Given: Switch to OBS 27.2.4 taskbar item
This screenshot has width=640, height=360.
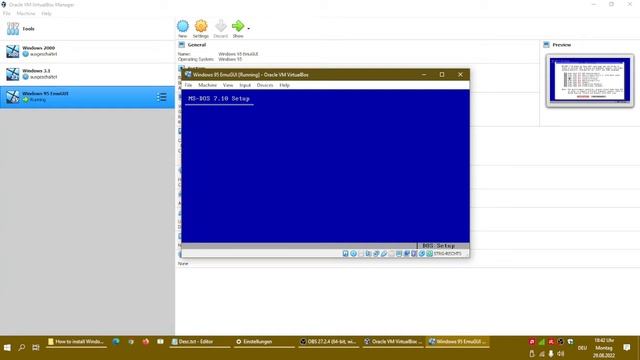Looking at the screenshot, I should [x=329, y=342].
